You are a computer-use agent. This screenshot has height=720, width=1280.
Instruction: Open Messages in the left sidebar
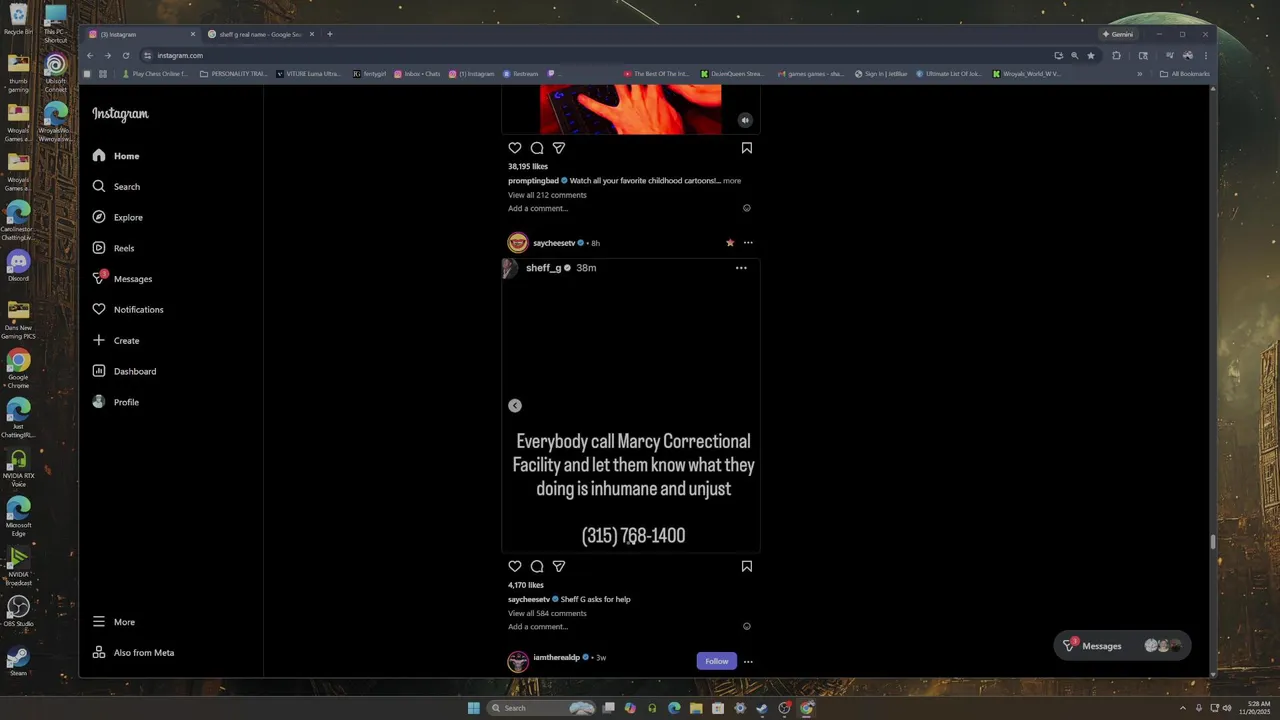[x=121, y=279]
